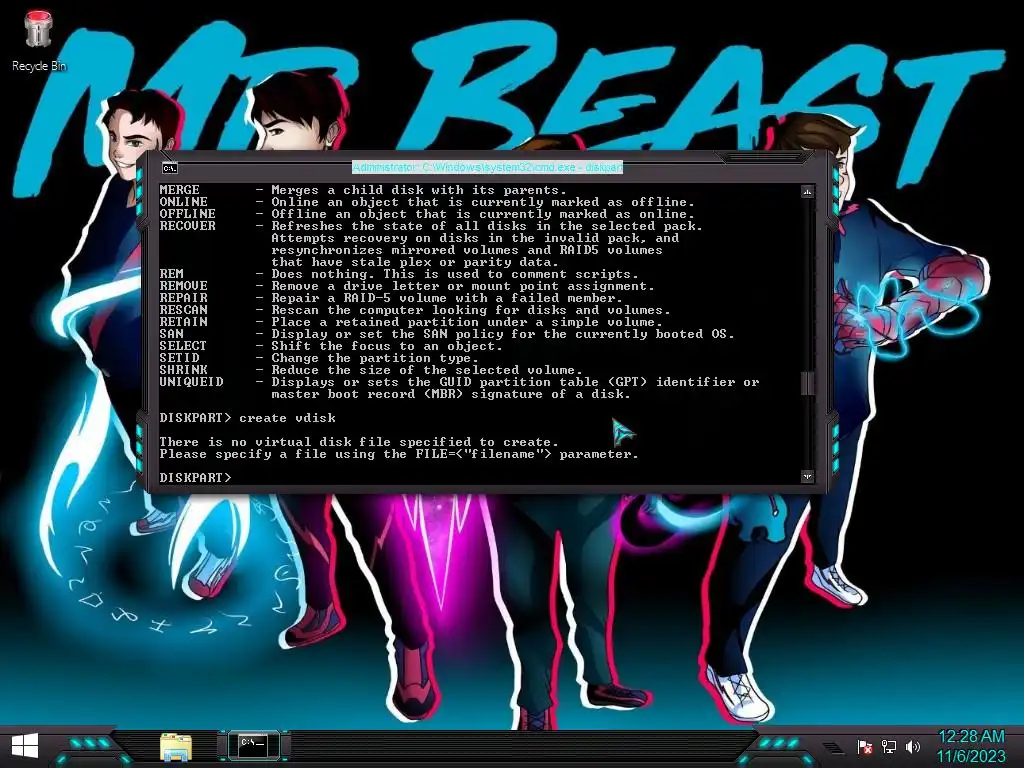Click the 'master boot record (MBR) signature' line

tap(451, 394)
